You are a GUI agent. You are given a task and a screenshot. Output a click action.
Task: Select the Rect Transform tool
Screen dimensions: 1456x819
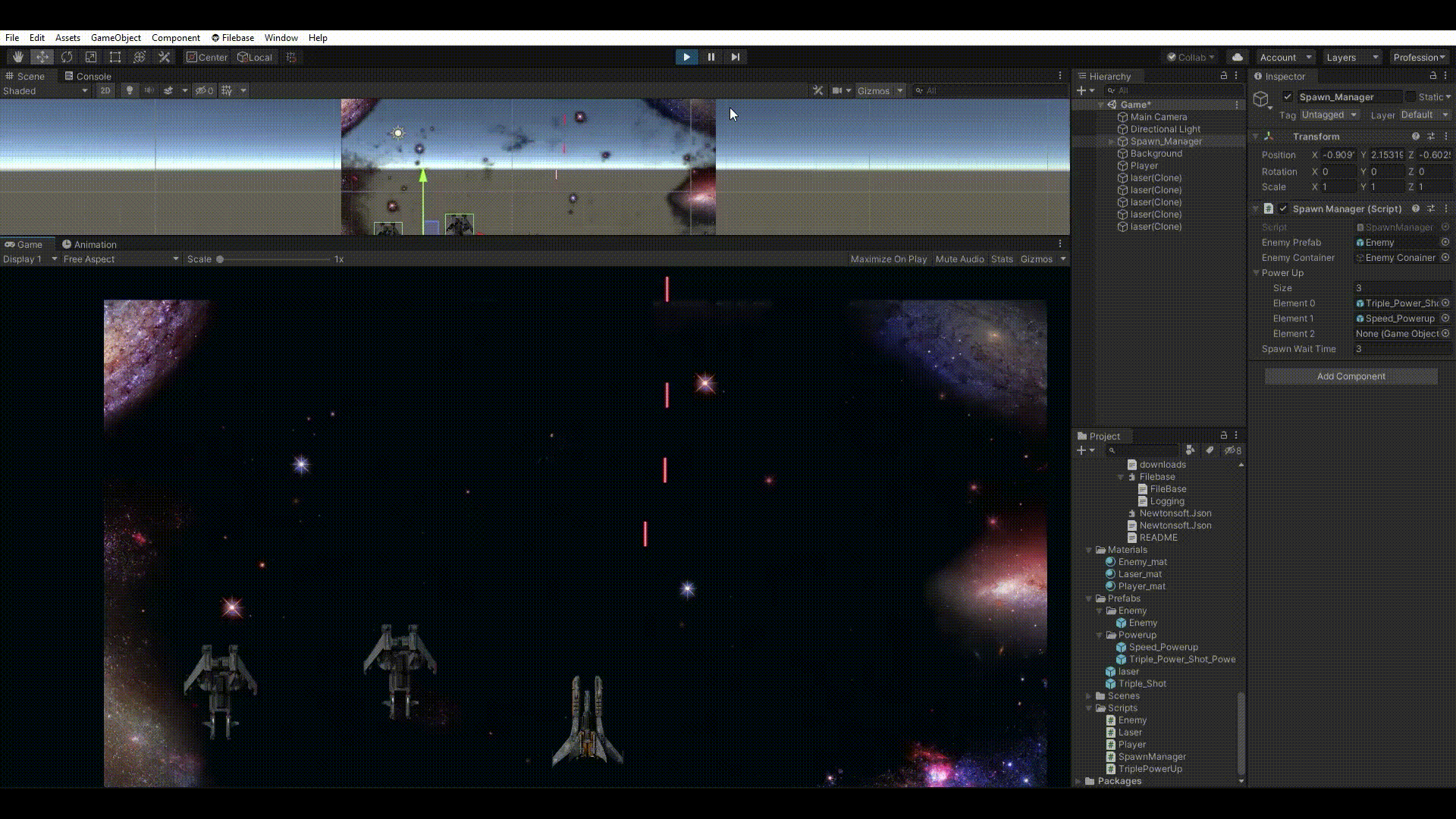tap(115, 57)
